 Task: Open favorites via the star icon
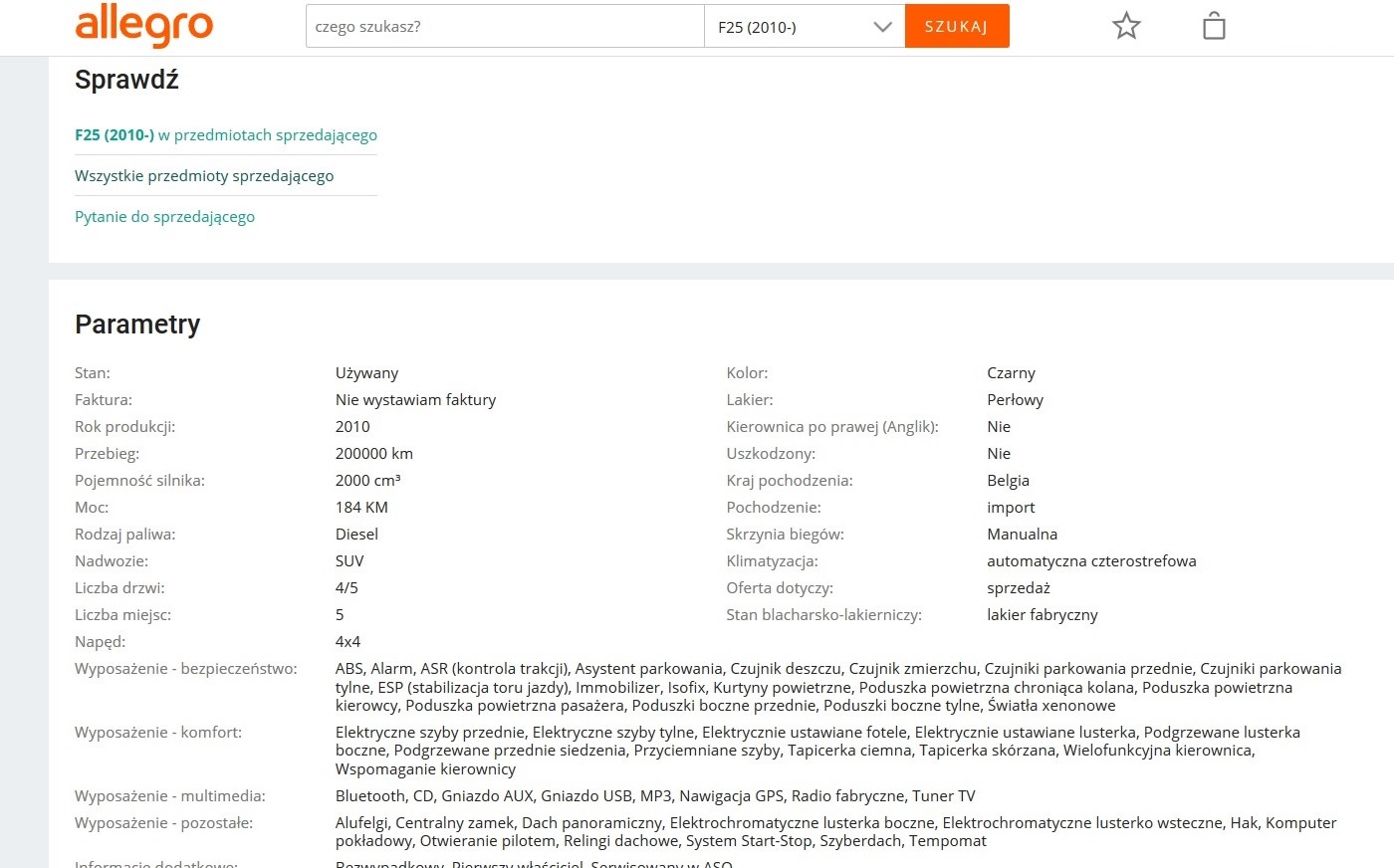pyautogui.click(x=1126, y=26)
